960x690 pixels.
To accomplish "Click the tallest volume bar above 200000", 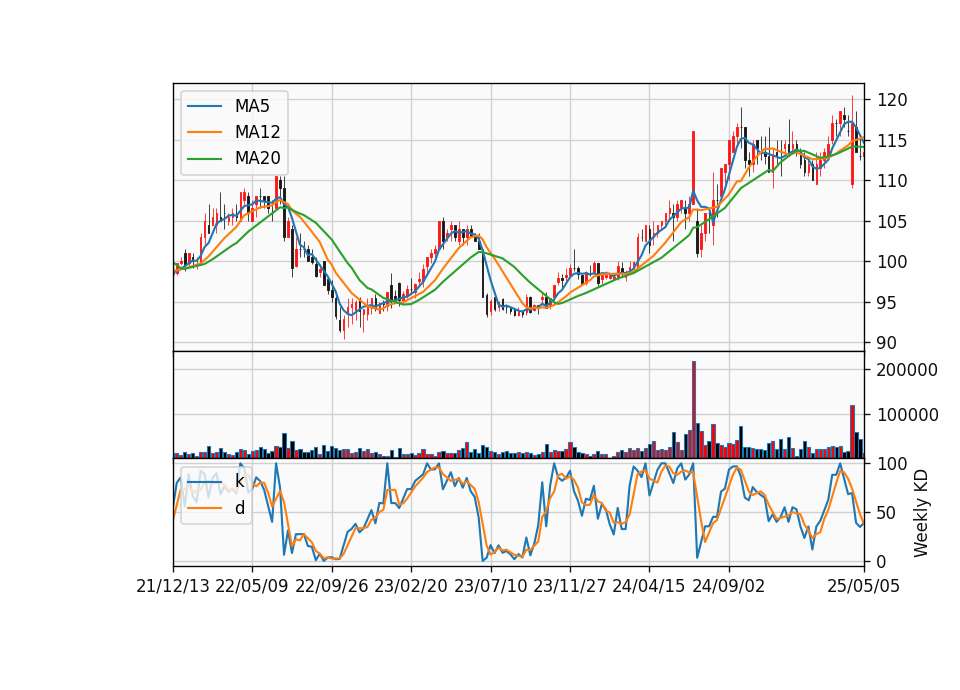I will pyautogui.click(x=694, y=410).
